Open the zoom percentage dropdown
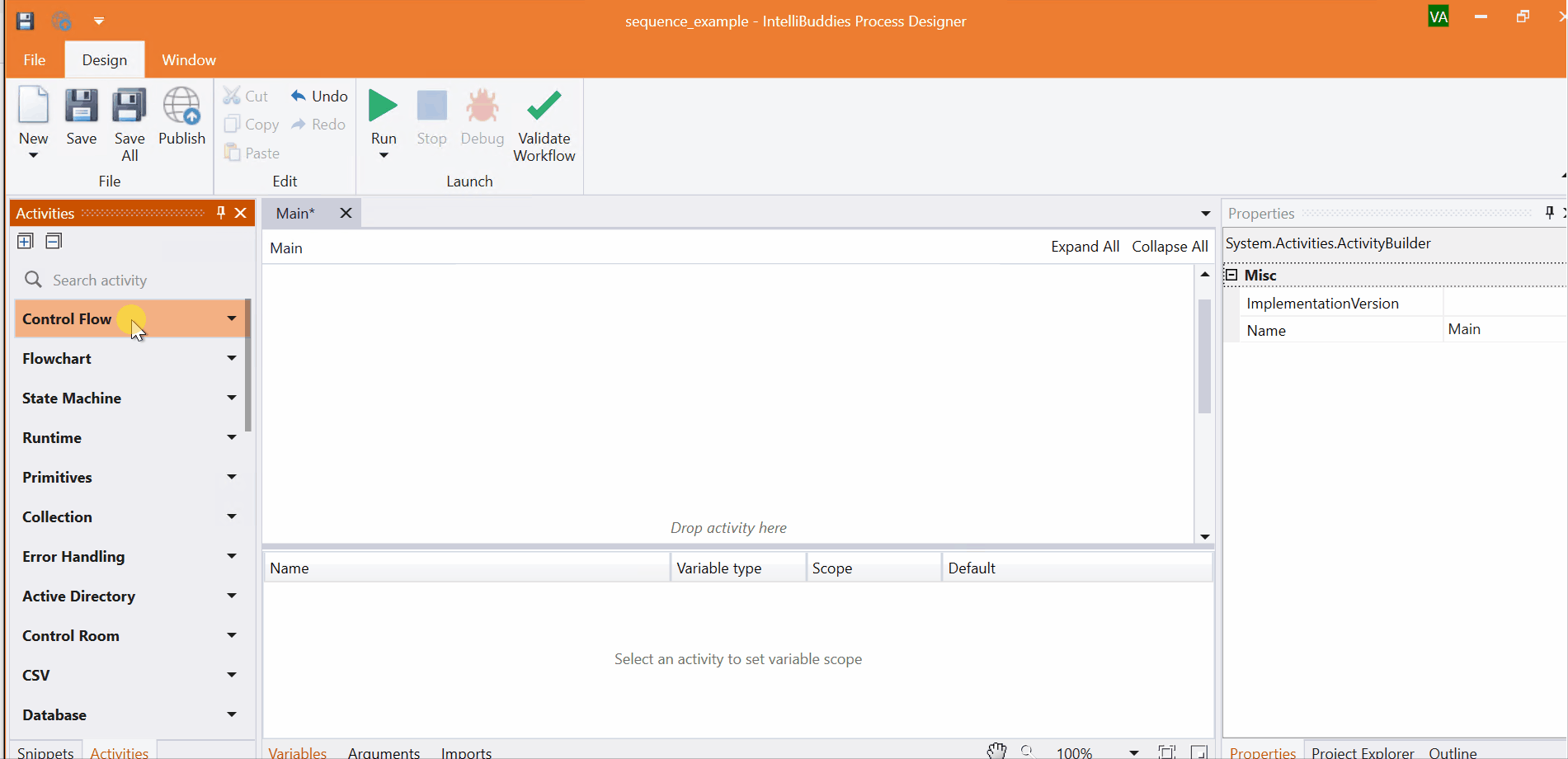 tap(1134, 752)
